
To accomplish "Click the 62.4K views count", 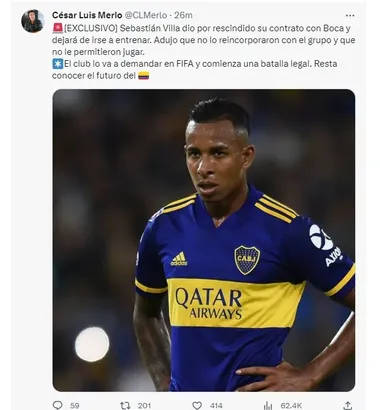I will (291, 406).
